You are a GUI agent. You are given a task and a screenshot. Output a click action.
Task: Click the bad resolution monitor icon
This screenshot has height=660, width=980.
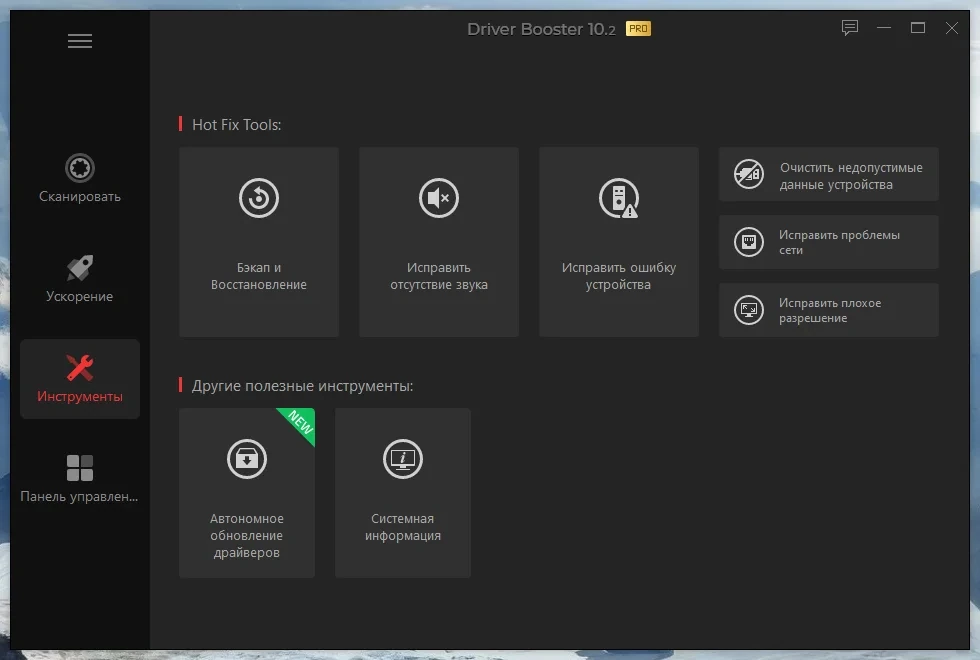(x=749, y=310)
